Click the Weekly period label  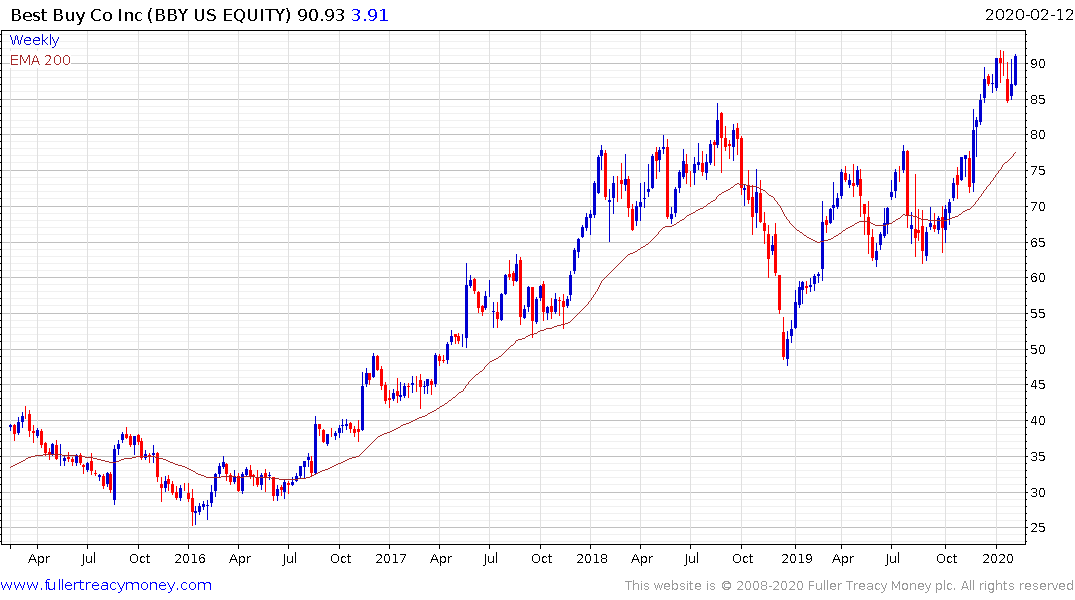pos(34,40)
